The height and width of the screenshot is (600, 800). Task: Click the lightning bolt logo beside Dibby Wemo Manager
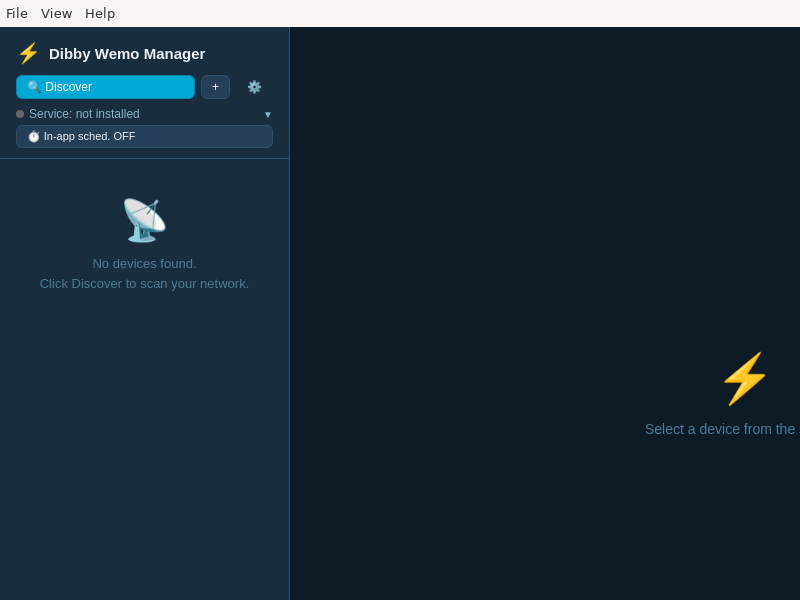tap(29, 54)
